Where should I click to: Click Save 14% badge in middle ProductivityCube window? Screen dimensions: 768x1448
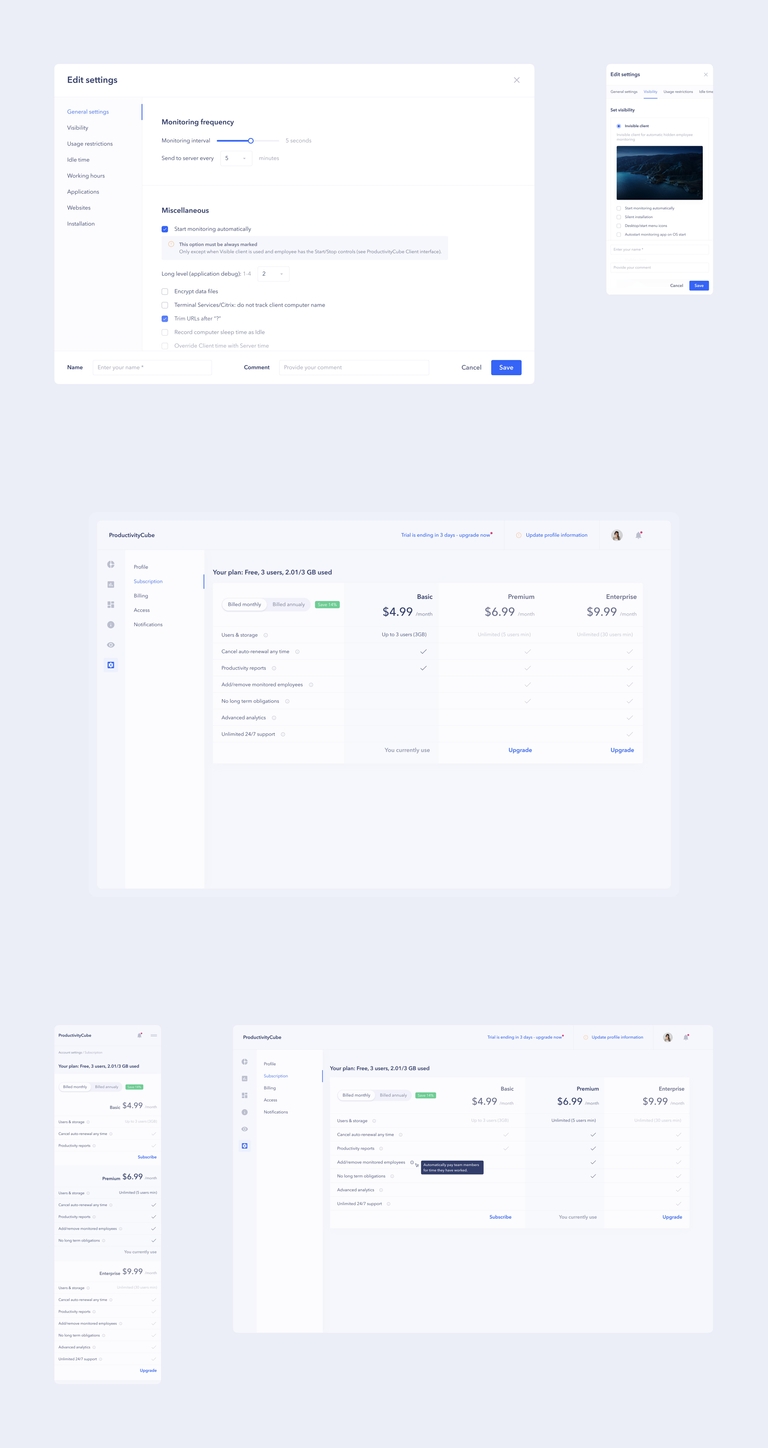tap(327, 604)
